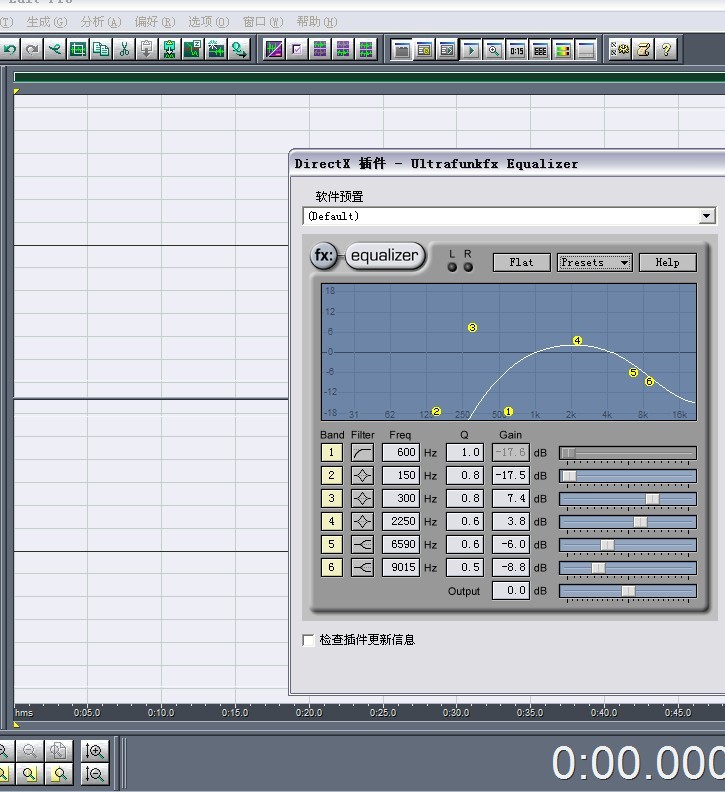This screenshot has height=792, width=725.
Task: Open the 帮助(H) menu
Action: (x=317, y=22)
